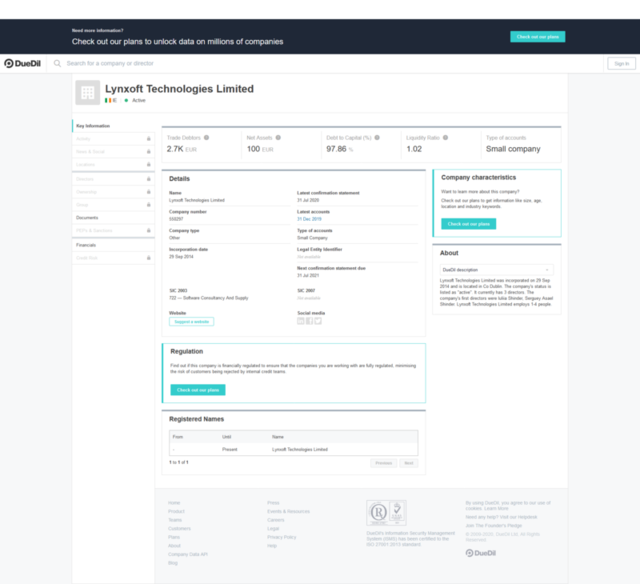
Task: Click the Twitter social media icon
Action: (318, 321)
